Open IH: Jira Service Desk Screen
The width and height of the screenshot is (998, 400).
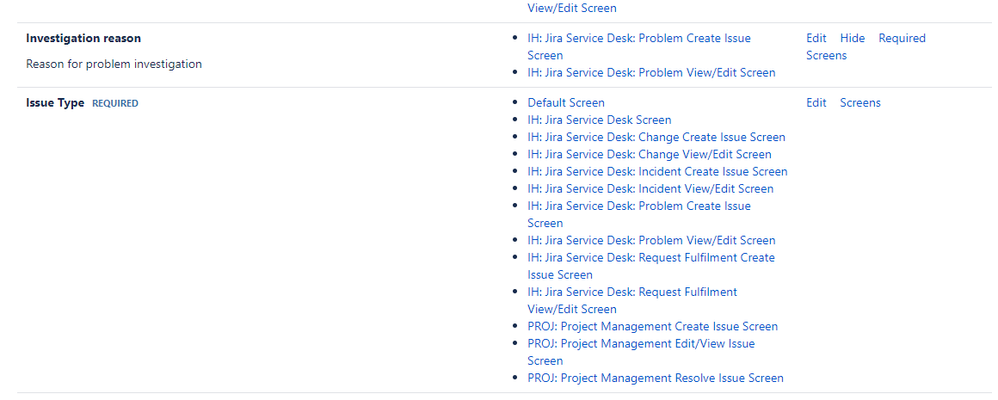(599, 120)
